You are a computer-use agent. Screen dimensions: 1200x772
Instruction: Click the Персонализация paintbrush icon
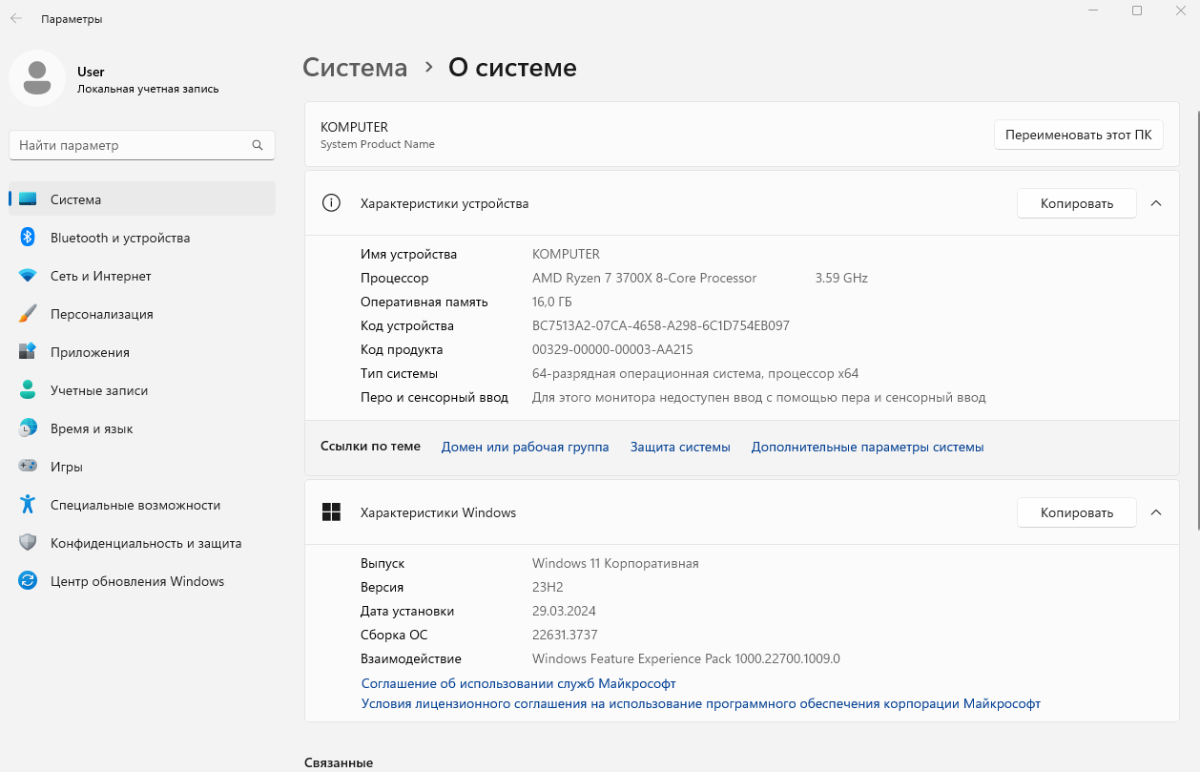(x=28, y=313)
